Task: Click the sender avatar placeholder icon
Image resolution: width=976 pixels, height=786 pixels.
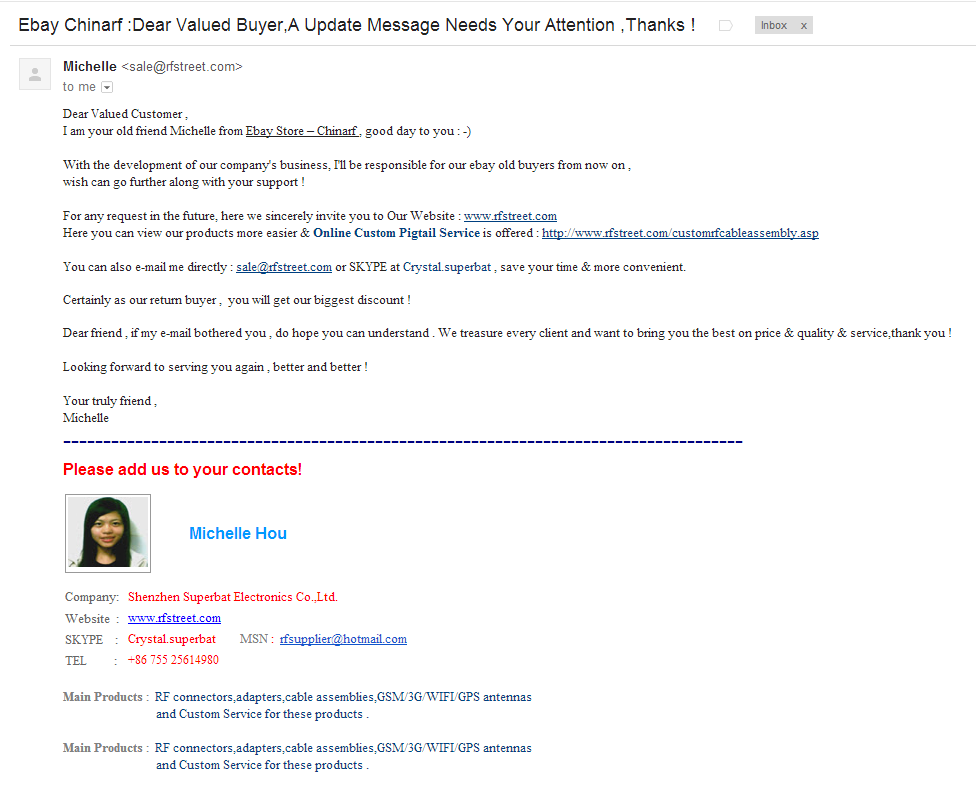Action: 35,74
